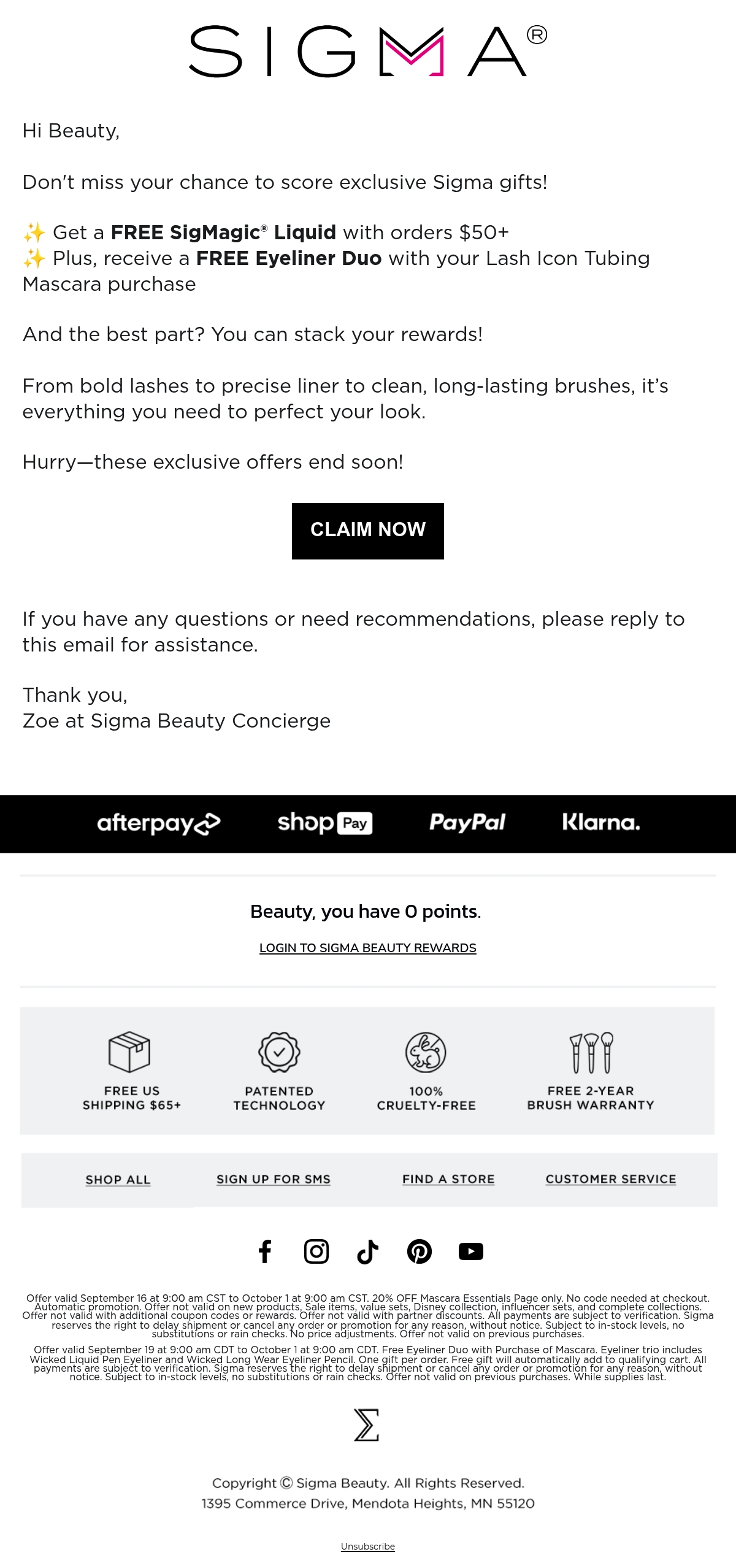Click the Unsubscribe link
The height and width of the screenshot is (1568, 736).
pyautogui.click(x=368, y=1547)
